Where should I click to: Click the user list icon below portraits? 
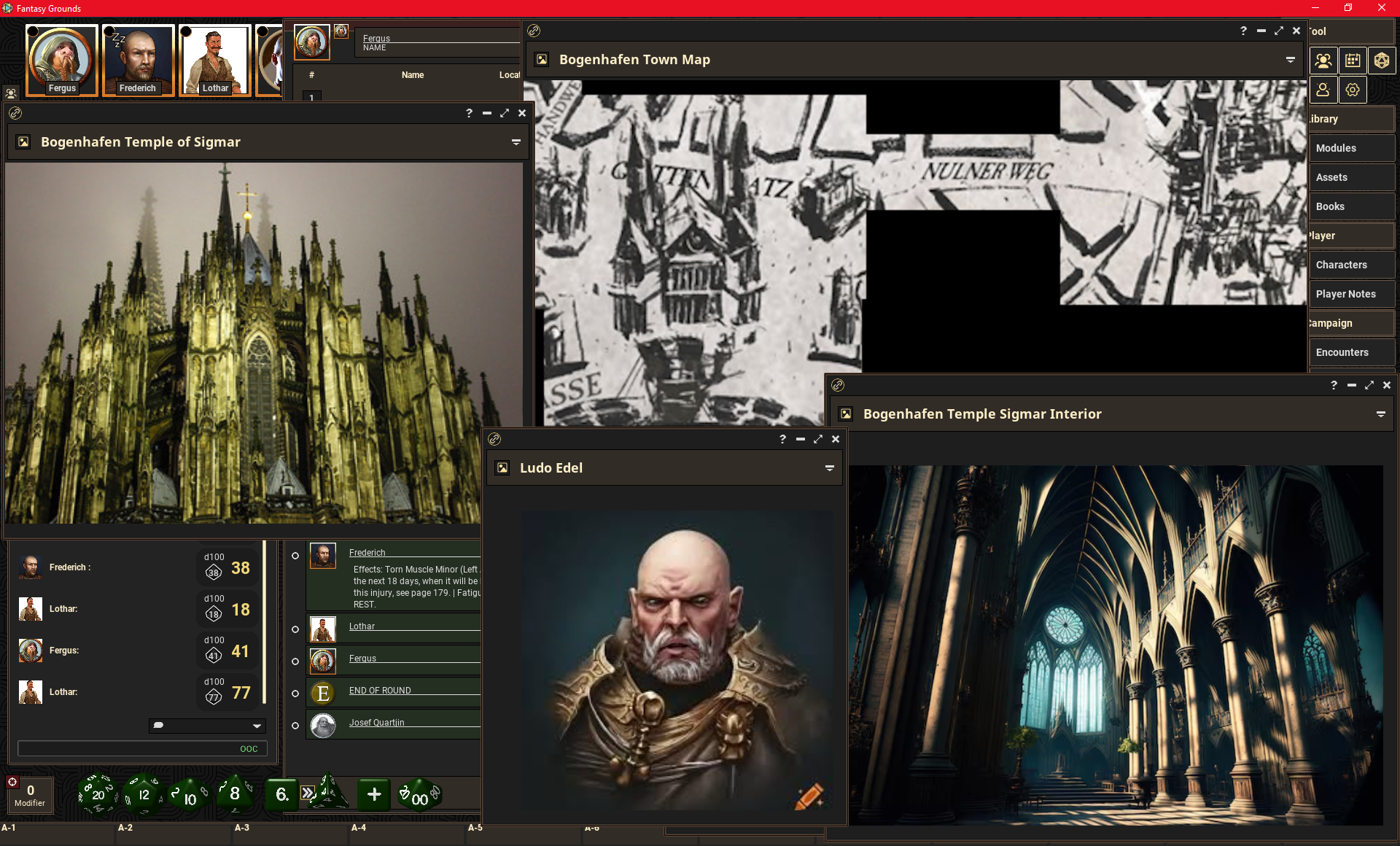pyautogui.click(x=11, y=93)
